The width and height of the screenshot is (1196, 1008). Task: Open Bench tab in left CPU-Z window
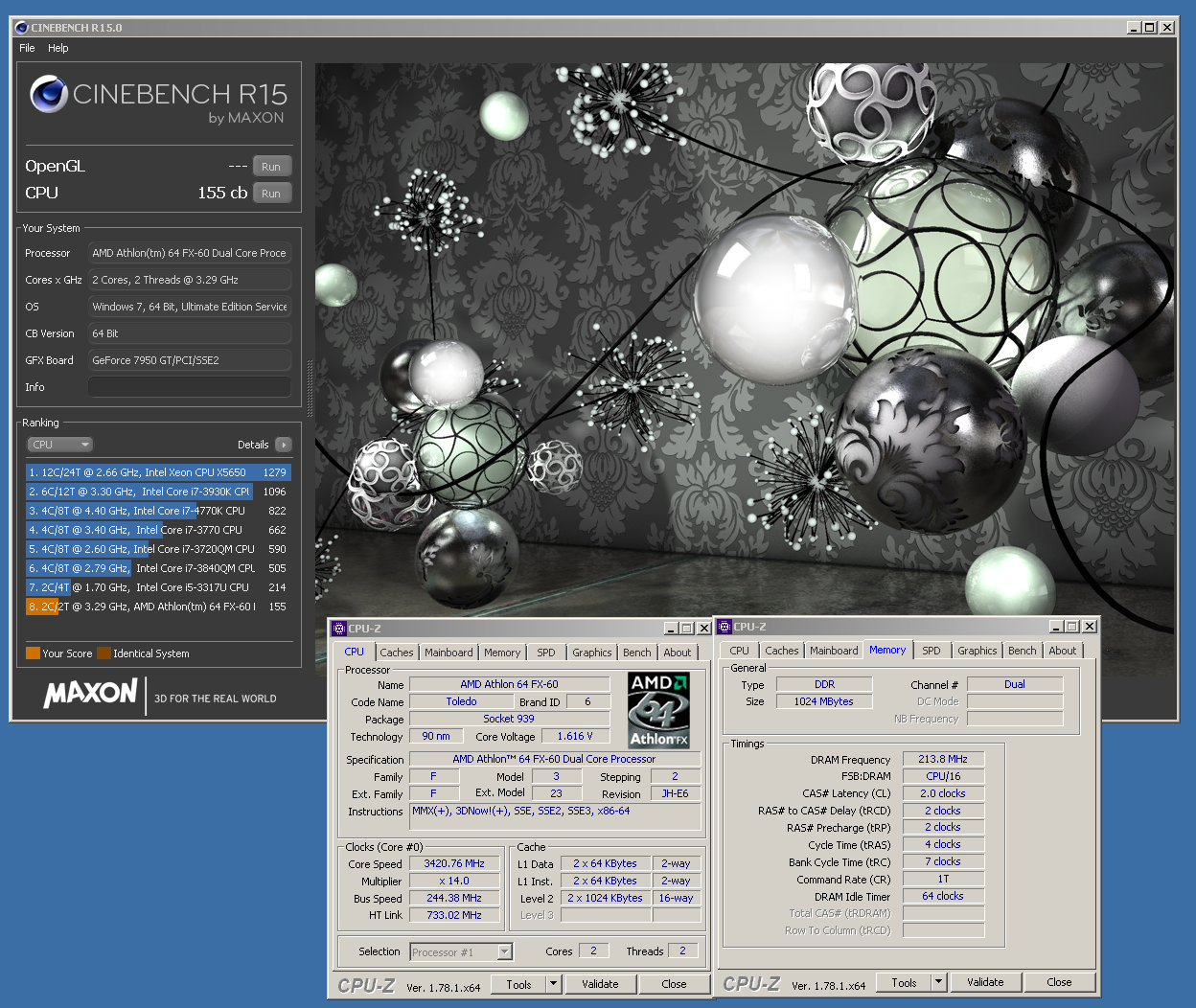pyautogui.click(x=637, y=653)
